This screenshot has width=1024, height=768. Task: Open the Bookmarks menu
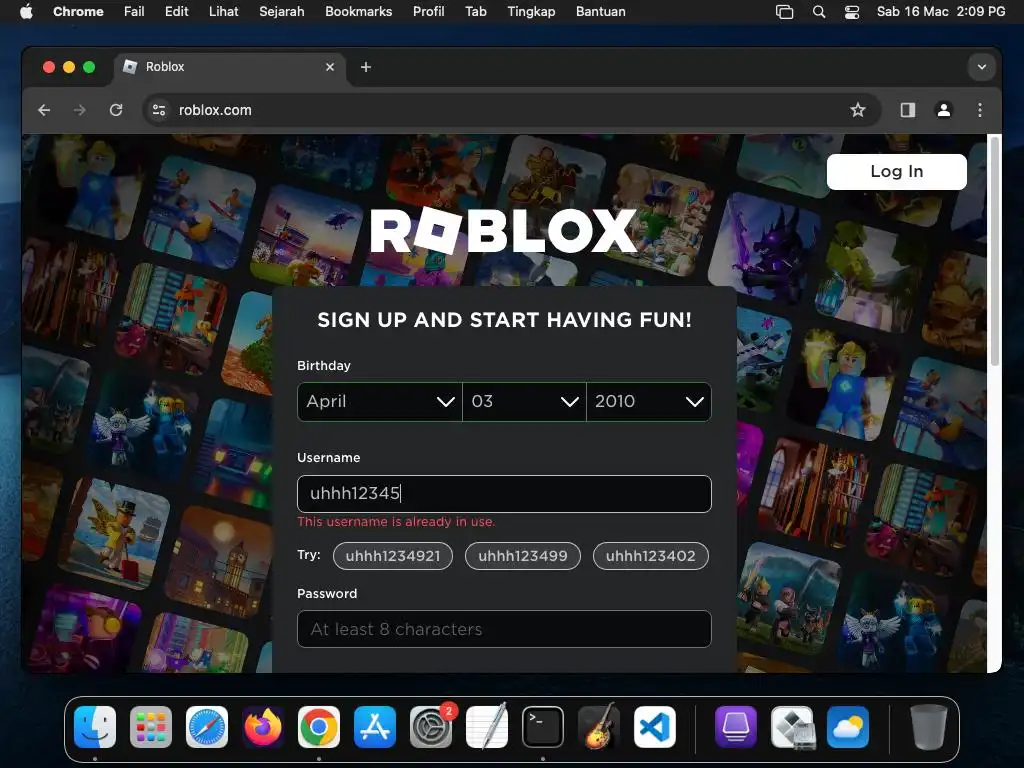tap(359, 12)
